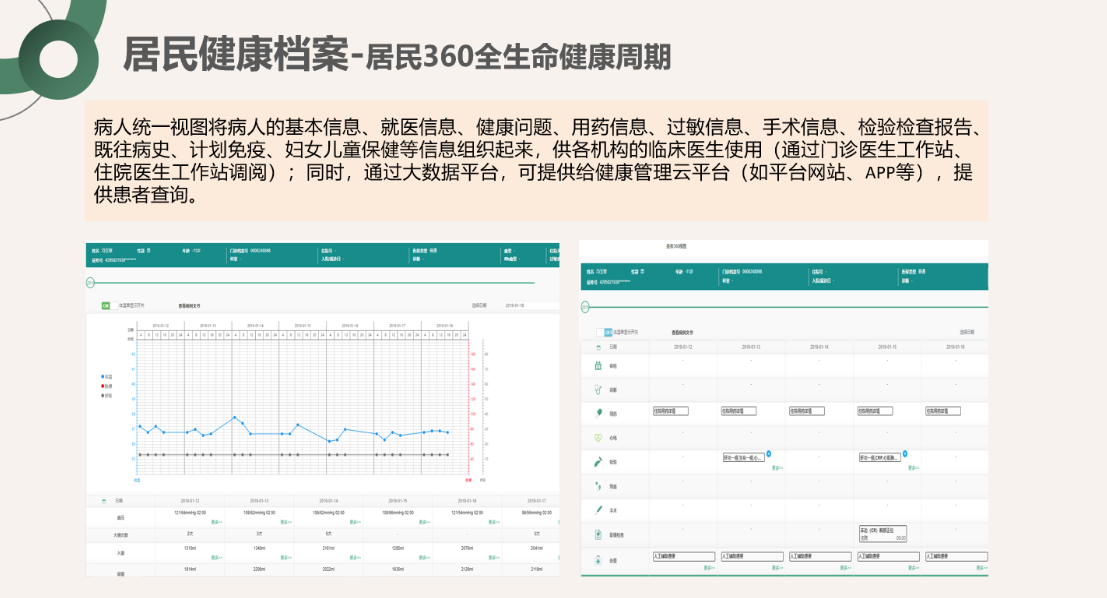Click 更多>> under the 2019-01-13 blood pressure value

286,522
